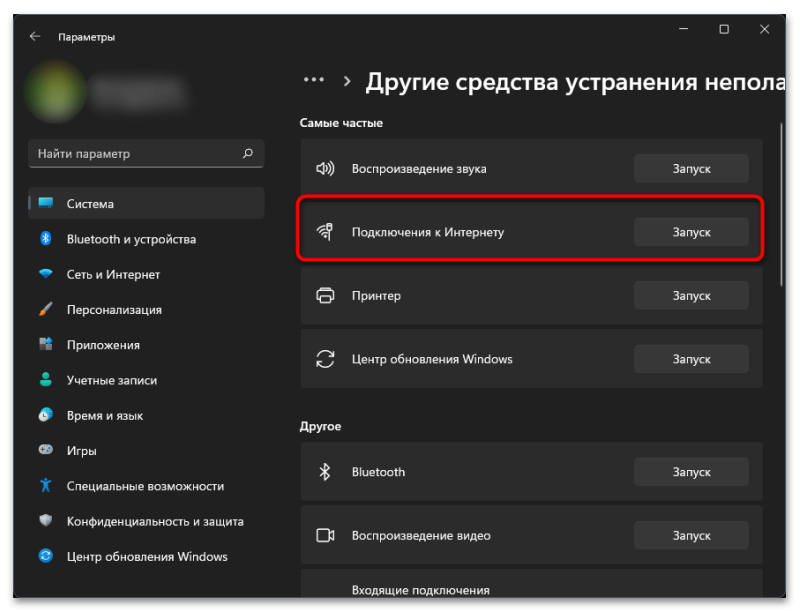Click the sync icon for Центр обновления Windows troubleshooter
The width and height of the screenshot is (800, 612).
pos(325,359)
